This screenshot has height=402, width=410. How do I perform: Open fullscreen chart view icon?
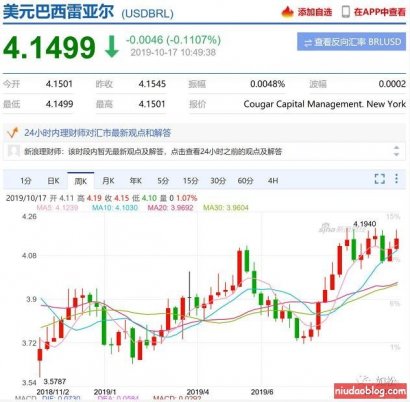click(x=380, y=179)
